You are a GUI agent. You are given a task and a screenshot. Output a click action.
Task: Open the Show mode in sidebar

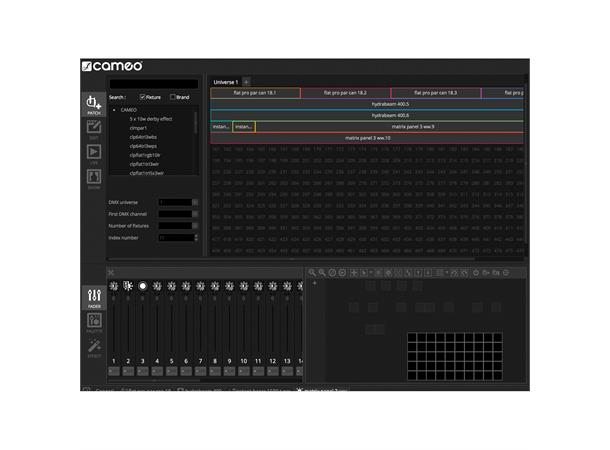click(94, 179)
